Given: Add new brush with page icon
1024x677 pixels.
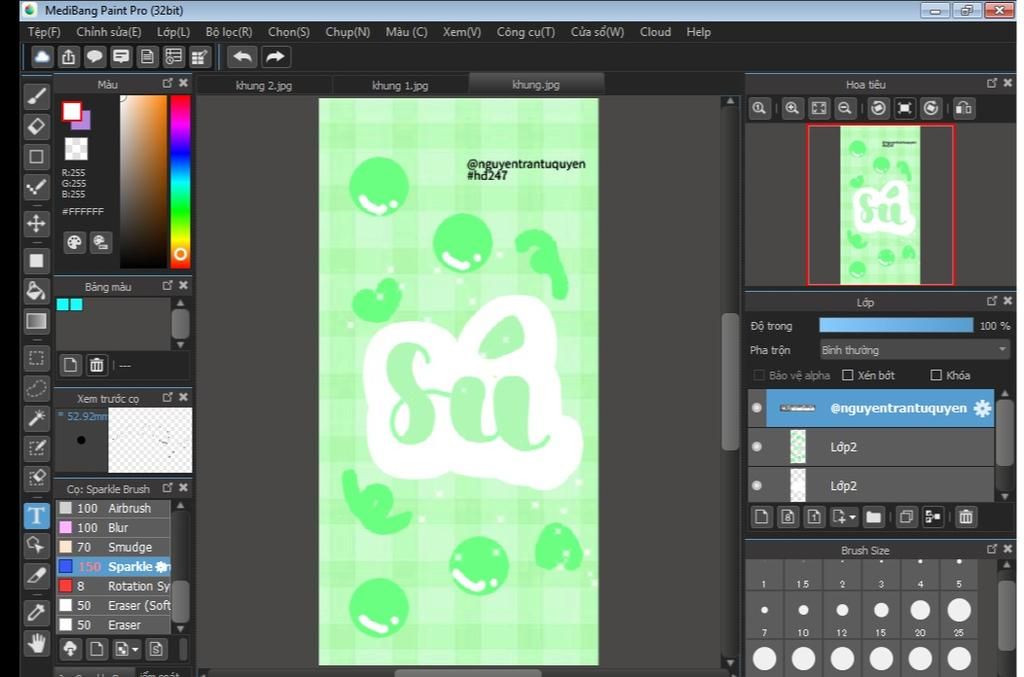Looking at the screenshot, I should 97,649.
